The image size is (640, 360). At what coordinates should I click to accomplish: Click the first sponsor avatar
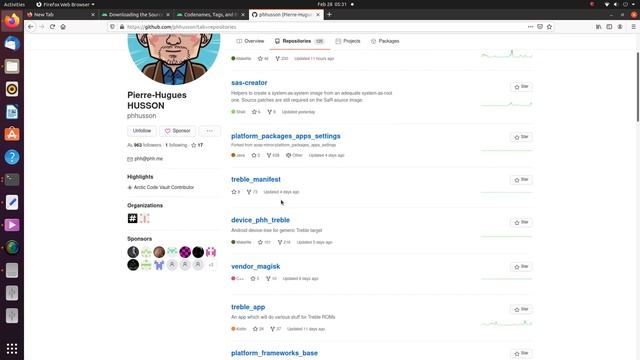(133, 252)
